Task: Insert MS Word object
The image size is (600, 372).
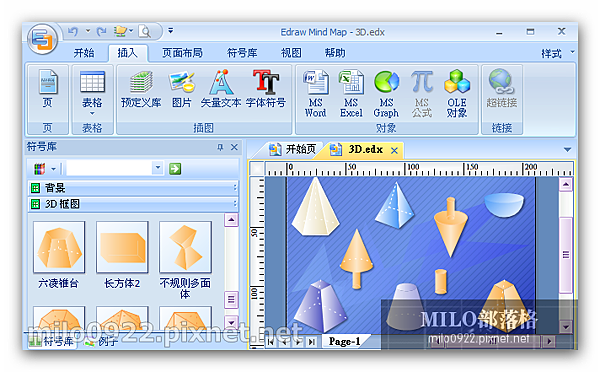Action: click(316, 94)
